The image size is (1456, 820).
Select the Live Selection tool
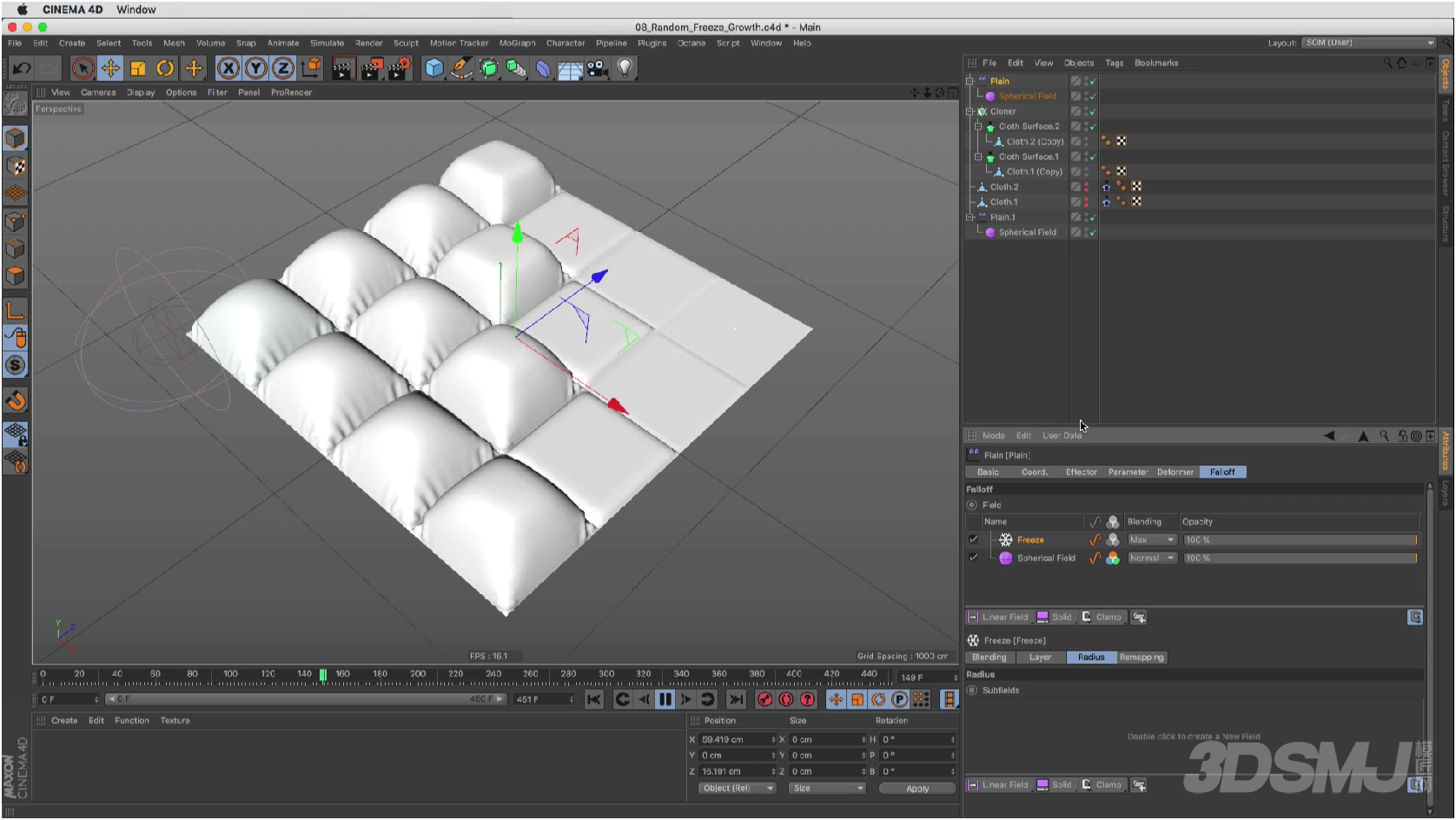[x=83, y=68]
